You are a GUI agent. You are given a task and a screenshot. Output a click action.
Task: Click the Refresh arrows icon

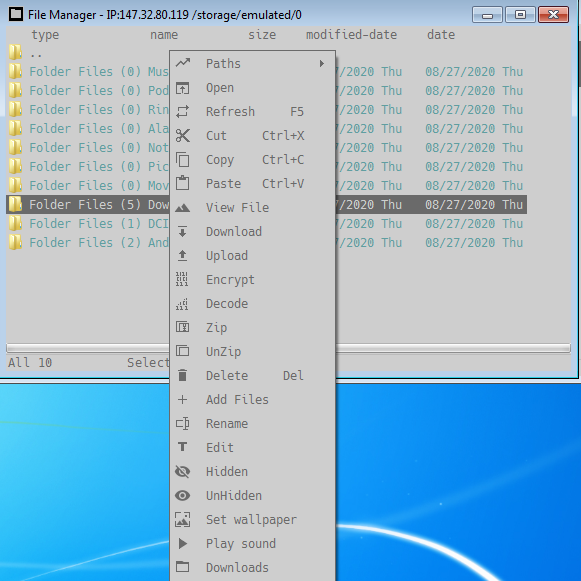pos(183,112)
